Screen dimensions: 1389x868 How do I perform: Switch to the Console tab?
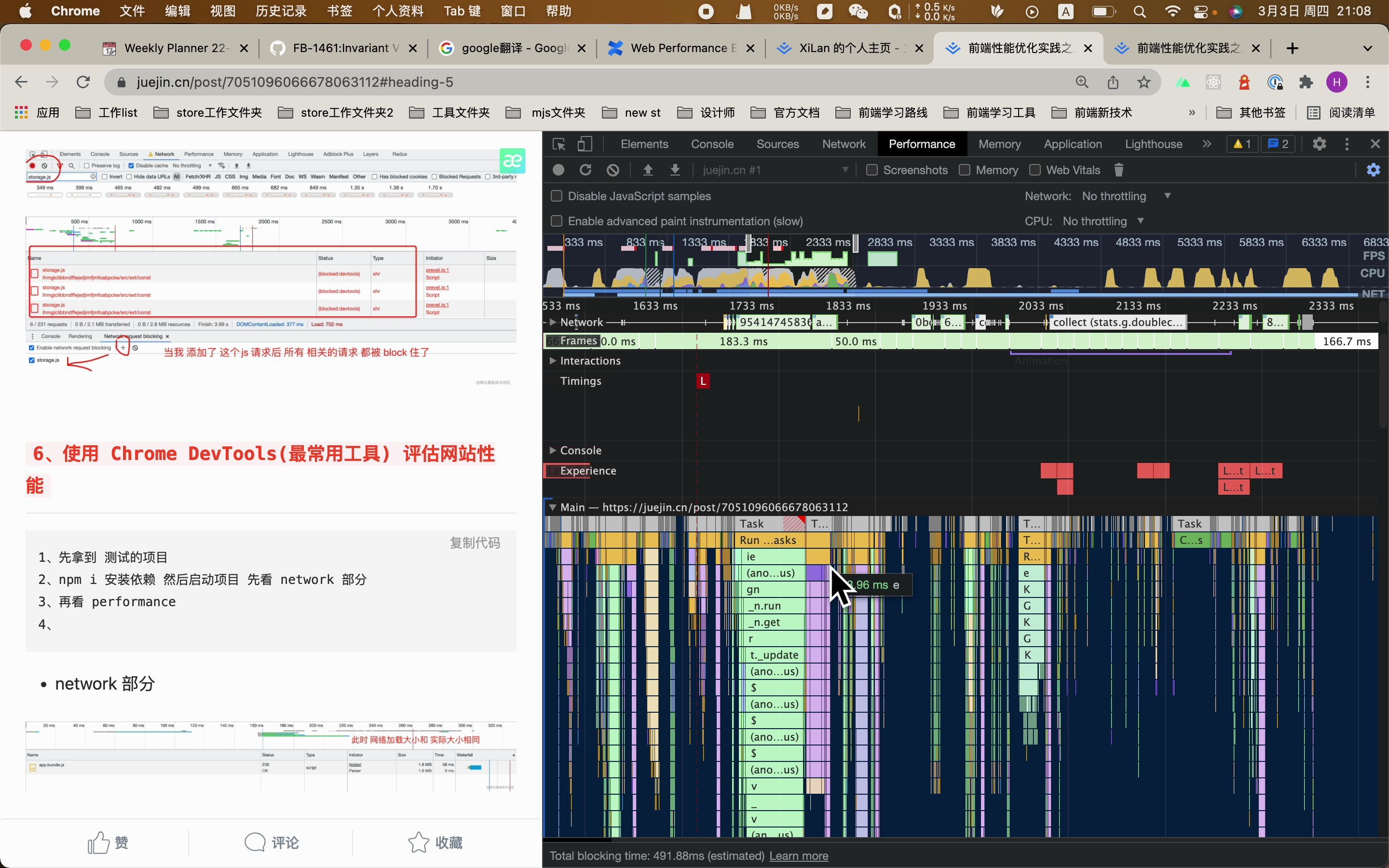(712, 144)
